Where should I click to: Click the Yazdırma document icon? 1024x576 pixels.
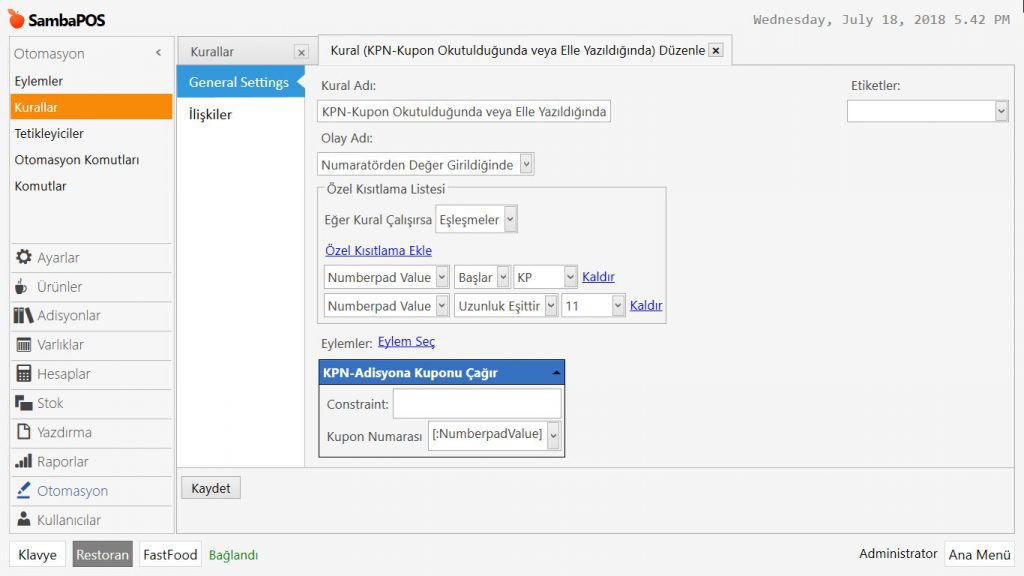[23, 432]
